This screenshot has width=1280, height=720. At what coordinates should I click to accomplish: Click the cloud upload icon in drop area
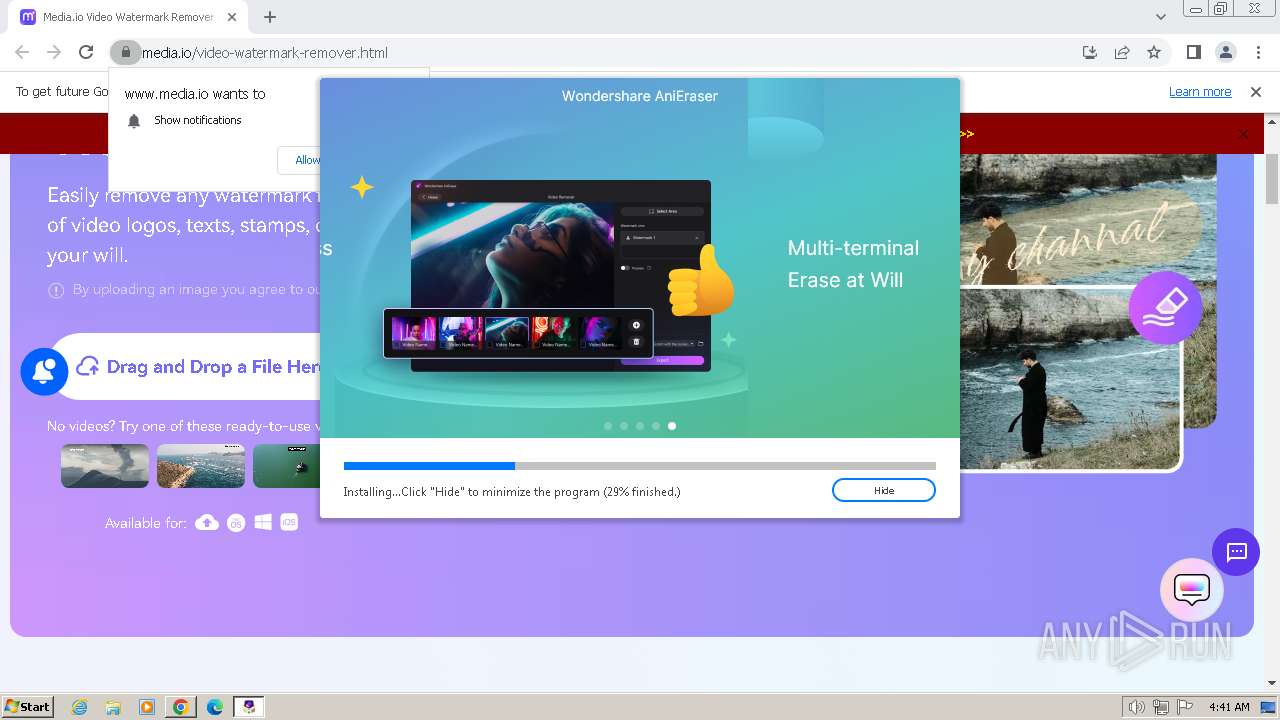pyautogui.click(x=88, y=367)
